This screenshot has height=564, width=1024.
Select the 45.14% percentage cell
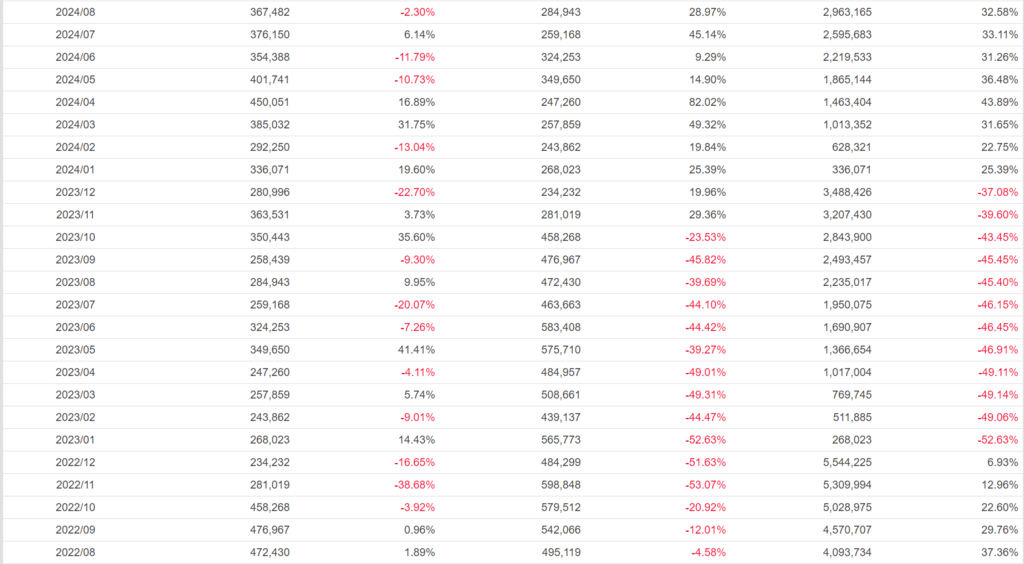[707, 34]
